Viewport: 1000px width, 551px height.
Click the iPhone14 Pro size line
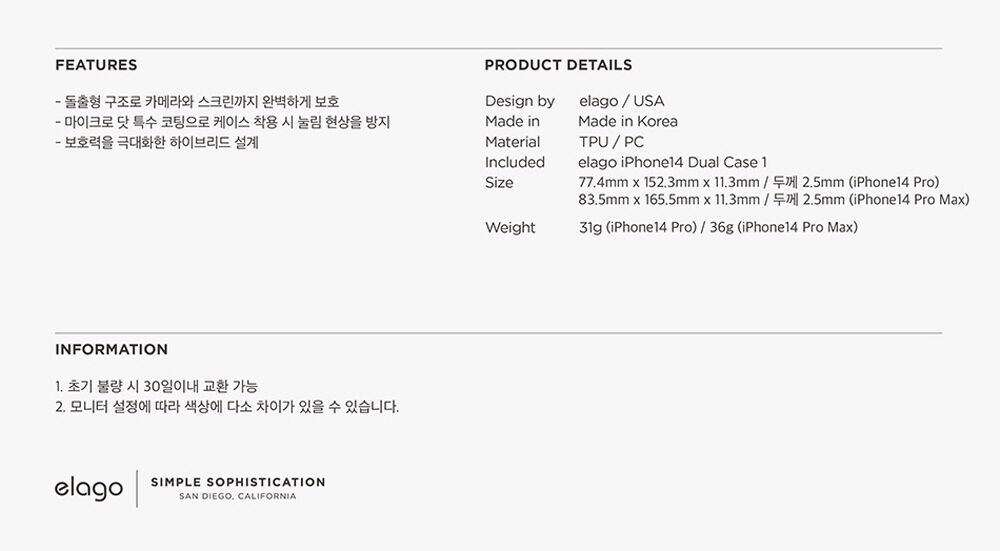[x=759, y=182]
